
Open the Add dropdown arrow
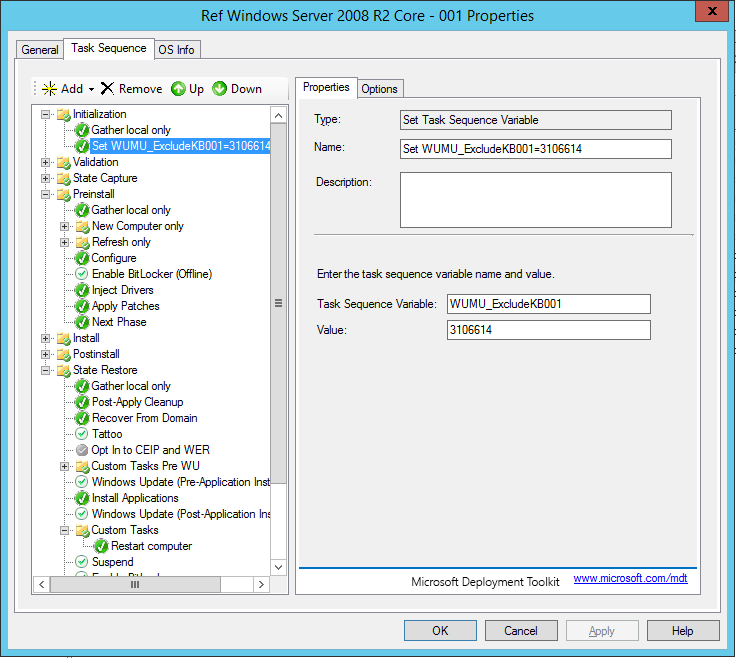(x=91, y=89)
